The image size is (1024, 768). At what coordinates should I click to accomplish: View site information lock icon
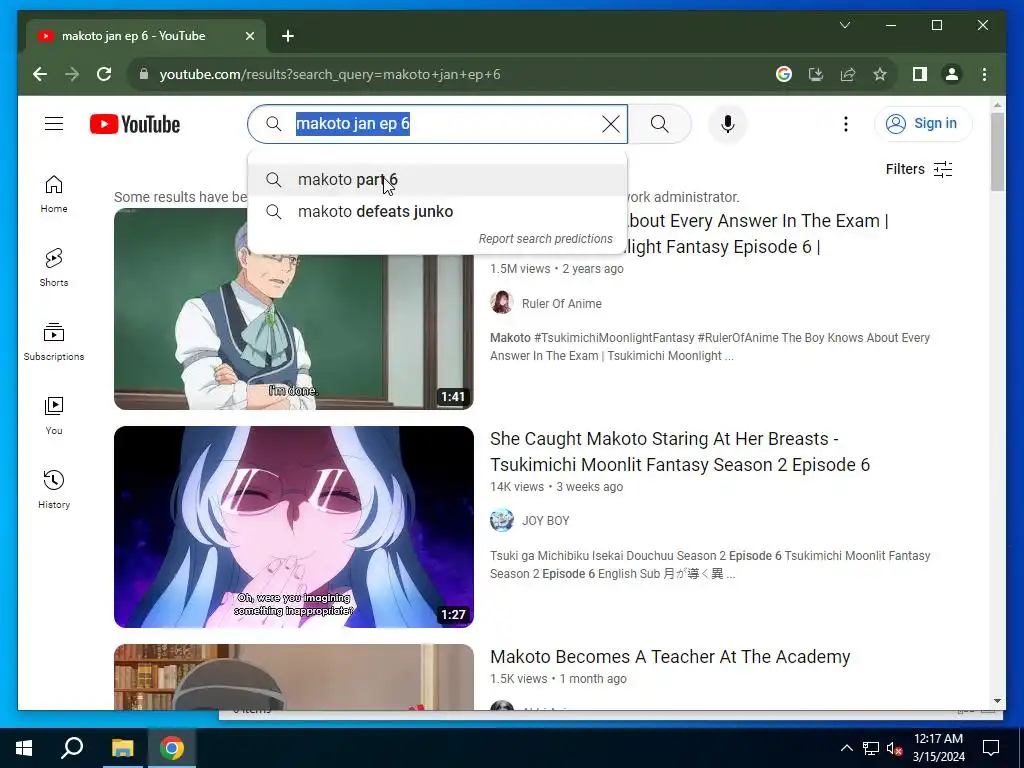coord(144,74)
